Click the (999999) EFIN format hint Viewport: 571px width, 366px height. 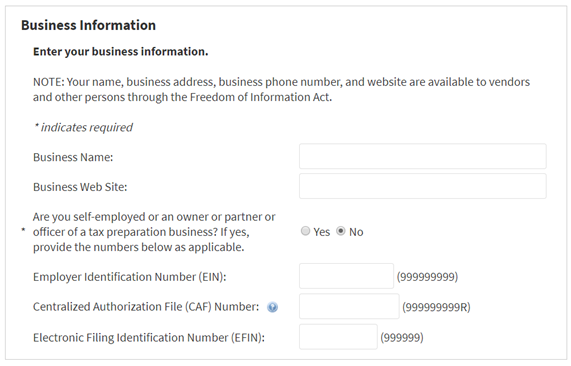click(x=402, y=338)
